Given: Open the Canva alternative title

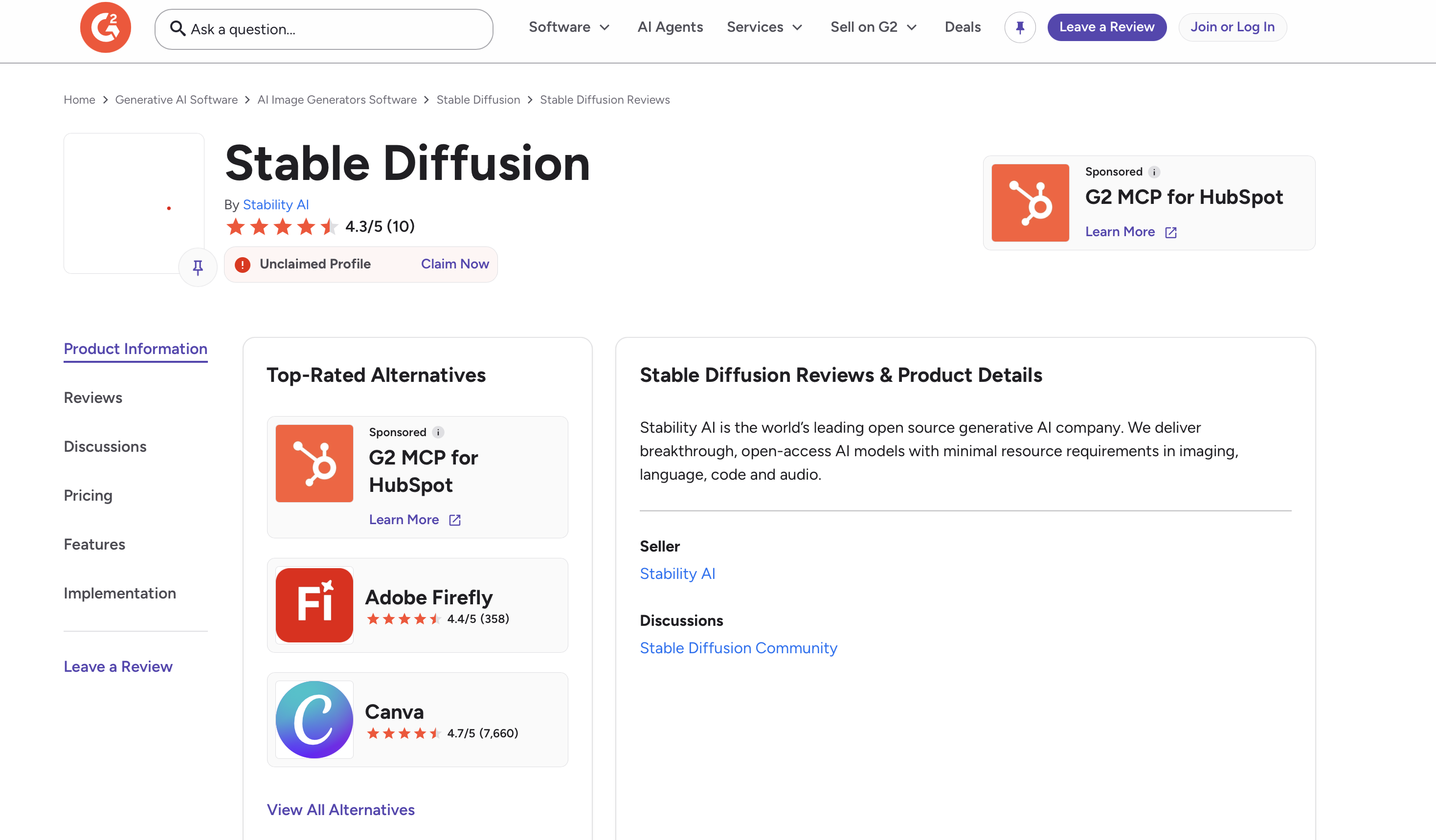Looking at the screenshot, I should point(394,712).
